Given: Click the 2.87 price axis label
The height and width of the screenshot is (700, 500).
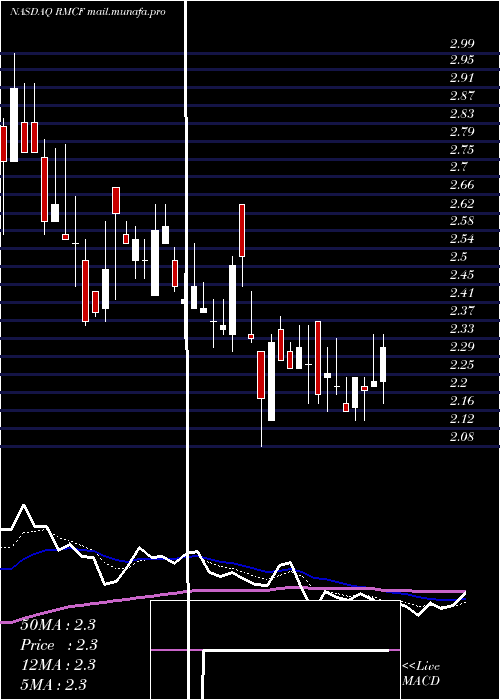Looking at the screenshot, I should click(462, 96).
